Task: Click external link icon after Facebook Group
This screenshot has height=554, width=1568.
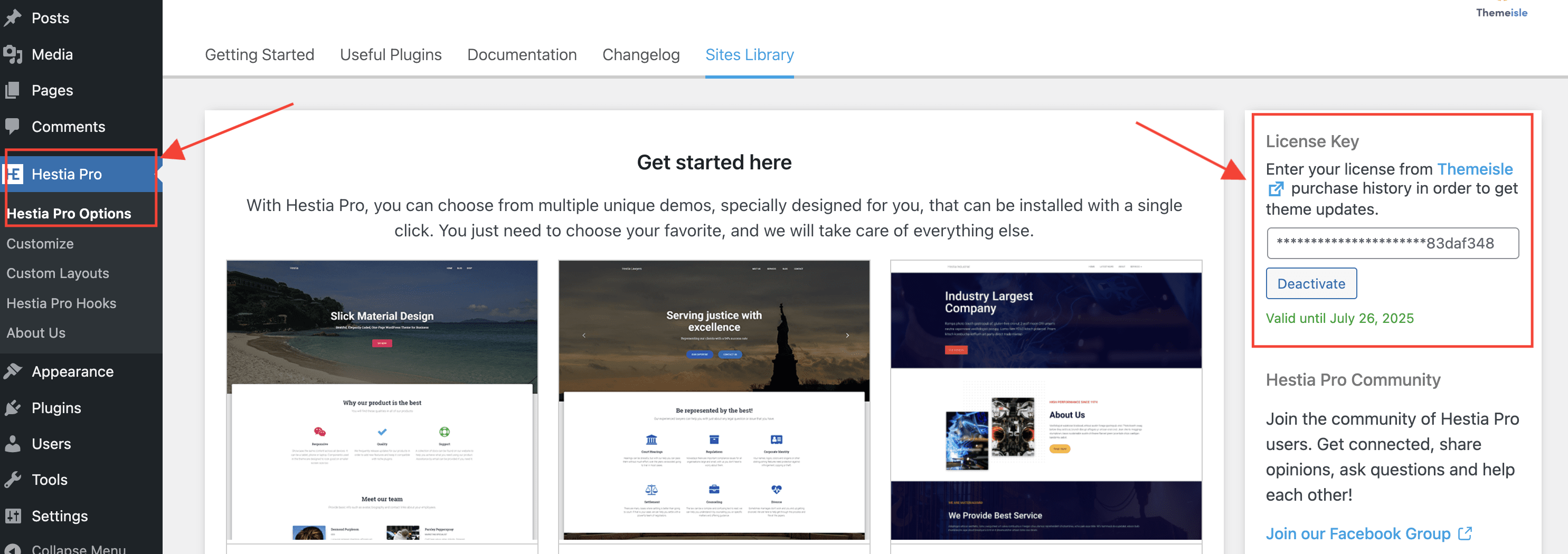Action: coord(1465,533)
